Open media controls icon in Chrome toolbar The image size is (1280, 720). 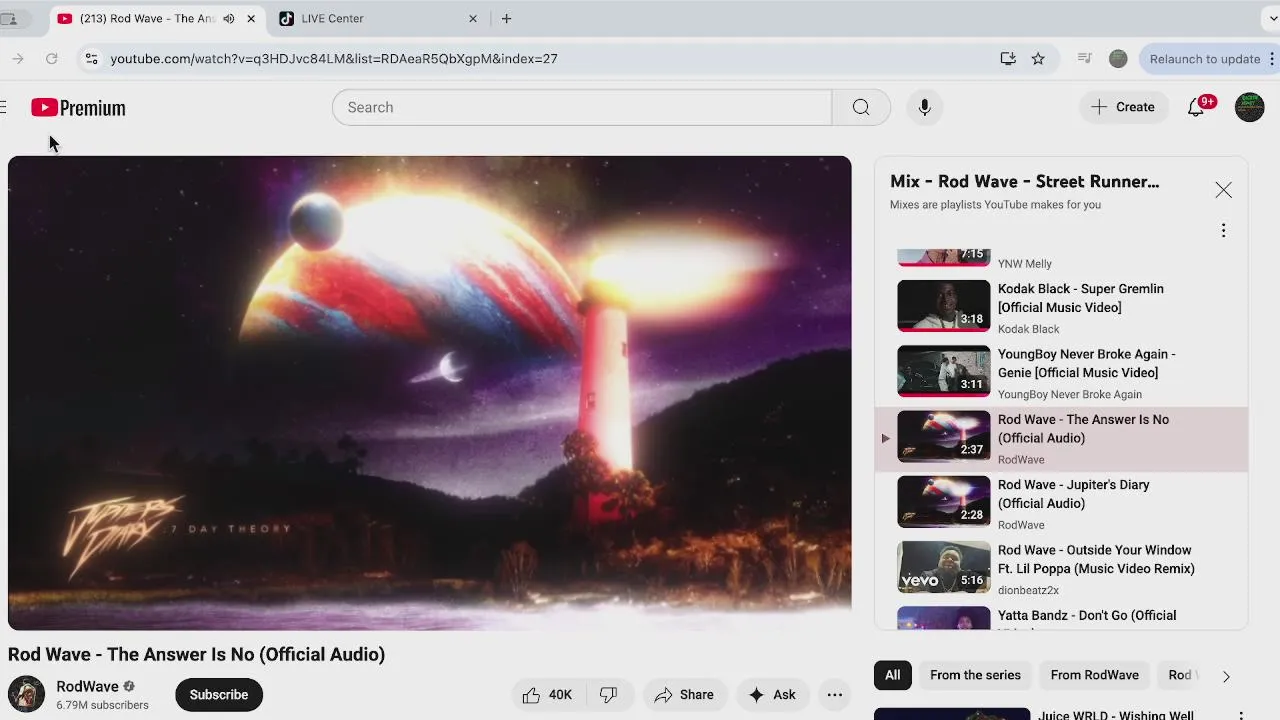(x=1084, y=59)
